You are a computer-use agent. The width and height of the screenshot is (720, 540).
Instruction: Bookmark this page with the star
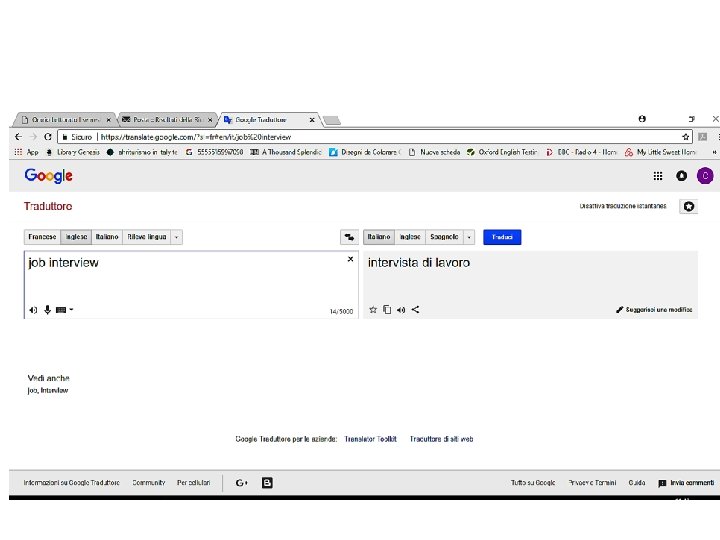coord(686,137)
